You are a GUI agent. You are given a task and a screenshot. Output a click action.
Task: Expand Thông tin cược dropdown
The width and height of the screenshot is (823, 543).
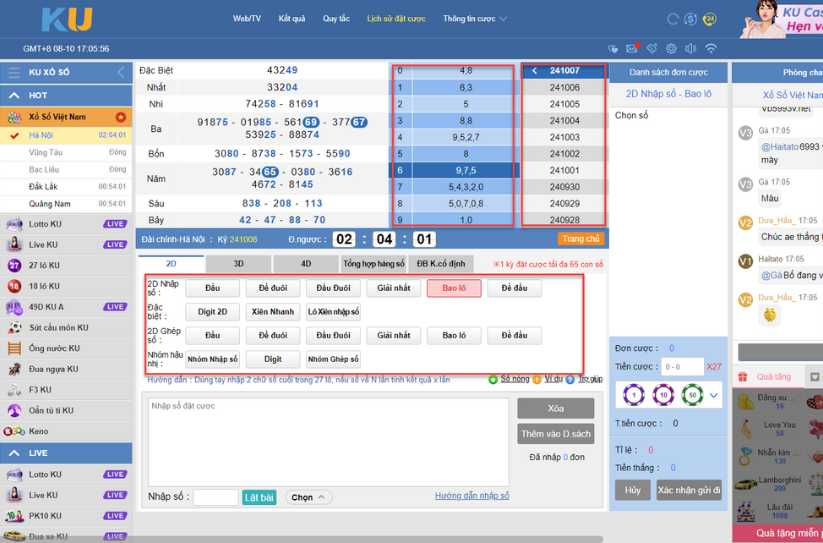click(474, 18)
